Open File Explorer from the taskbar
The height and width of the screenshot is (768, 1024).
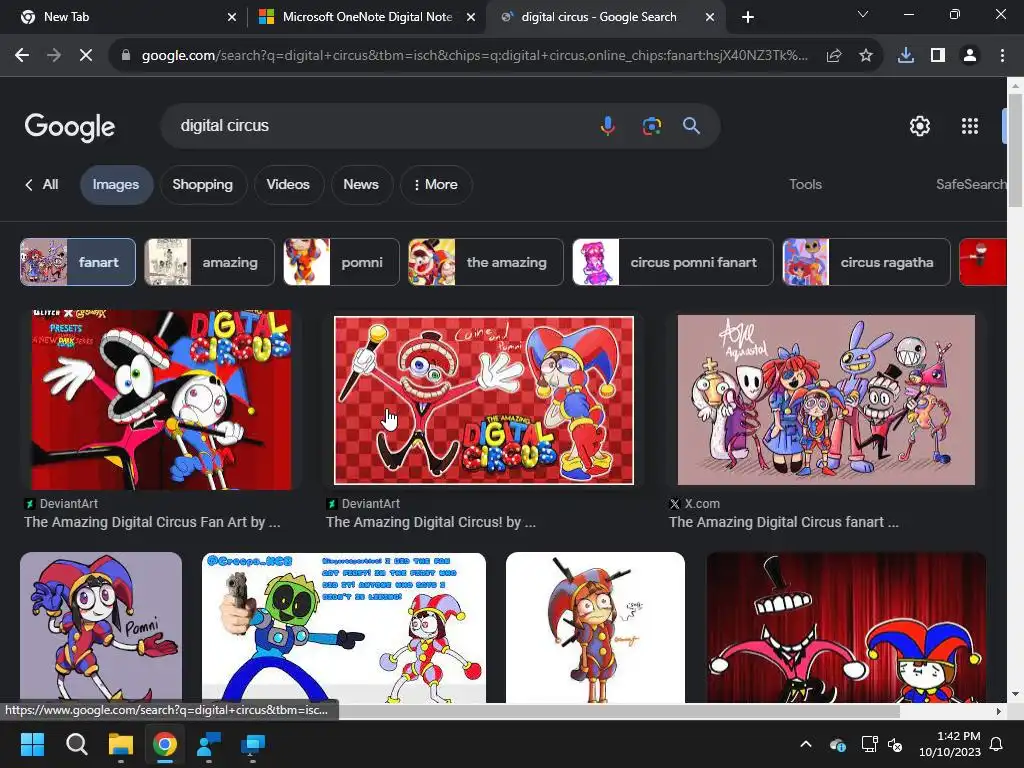pos(121,744)
